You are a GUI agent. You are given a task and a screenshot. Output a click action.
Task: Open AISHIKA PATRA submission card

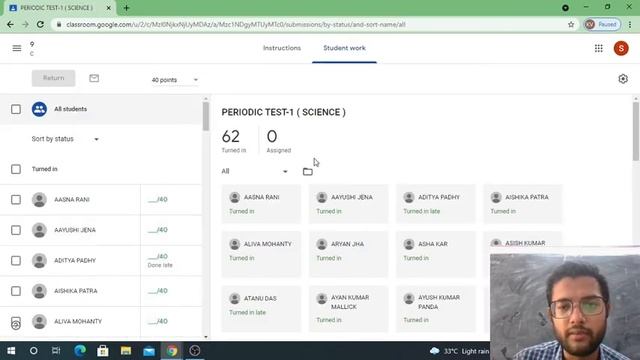point(522,204)
